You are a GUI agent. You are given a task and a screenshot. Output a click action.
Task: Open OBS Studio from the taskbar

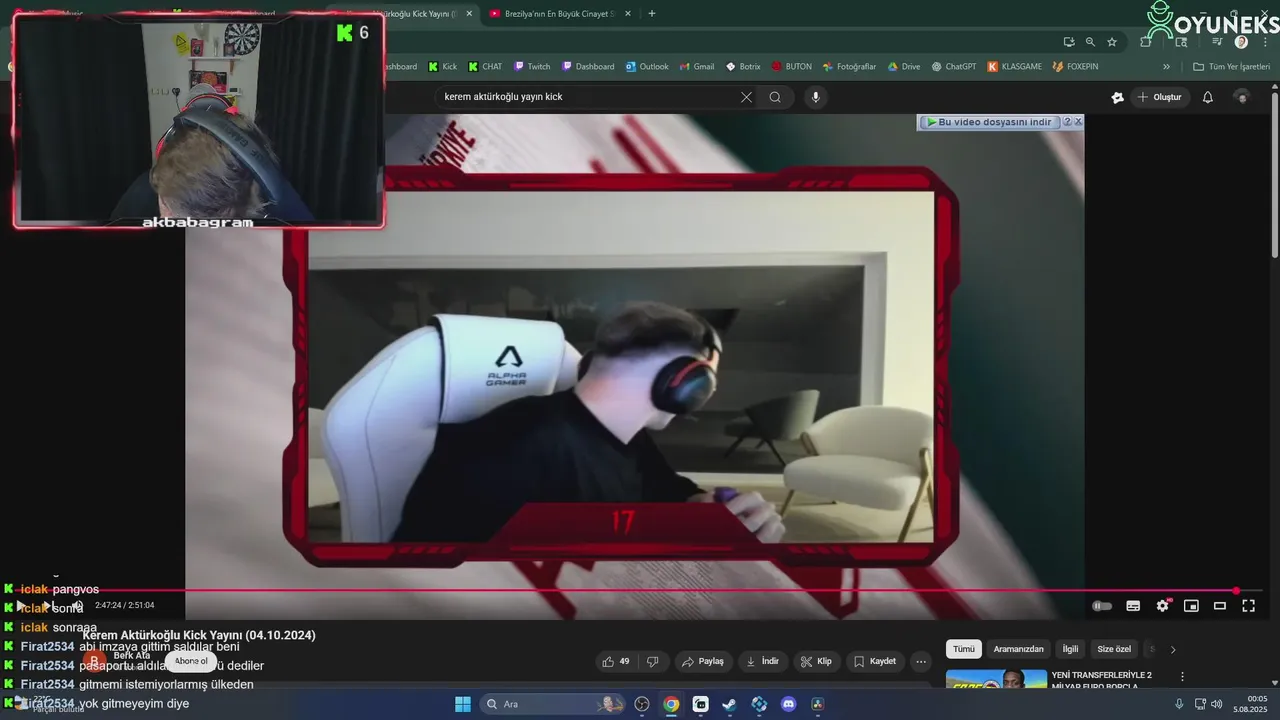click(642, 704)
